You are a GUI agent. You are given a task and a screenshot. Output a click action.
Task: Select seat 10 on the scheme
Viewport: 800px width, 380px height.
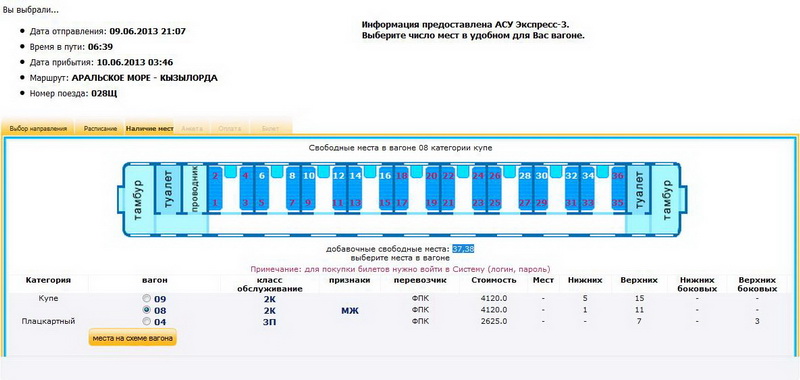click(309, 176)
